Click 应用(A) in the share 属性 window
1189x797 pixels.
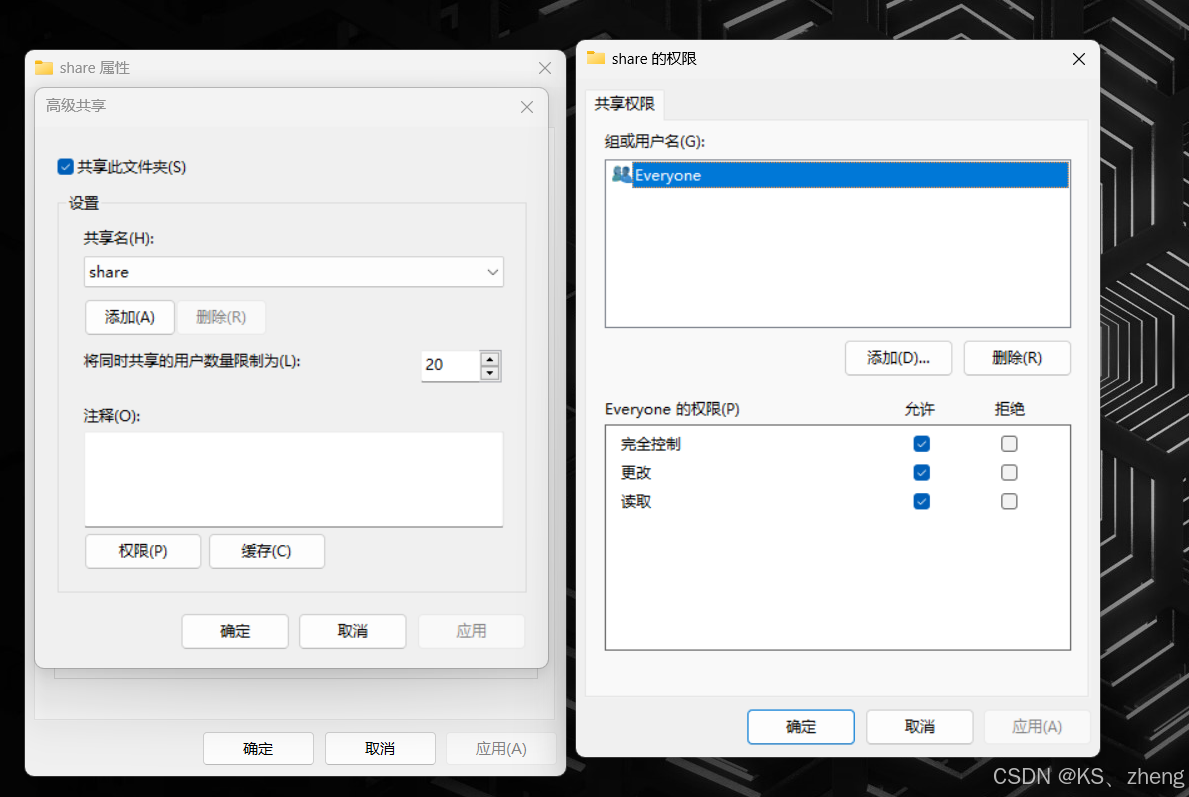tap(501, 748)
